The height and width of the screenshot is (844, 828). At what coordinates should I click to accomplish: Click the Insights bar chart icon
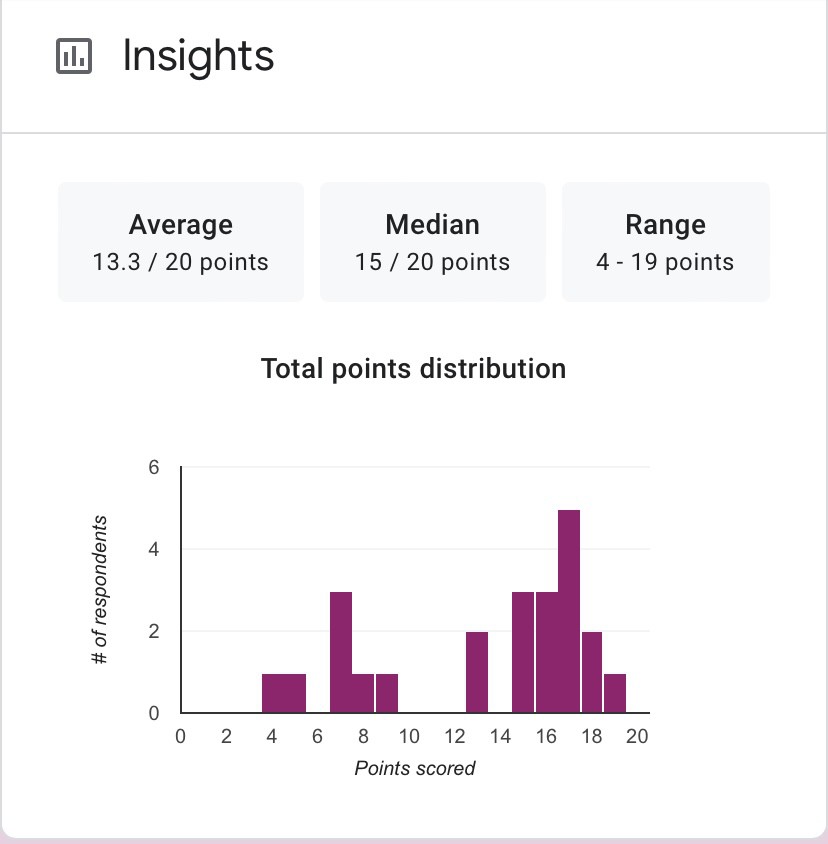click(74, 56)
